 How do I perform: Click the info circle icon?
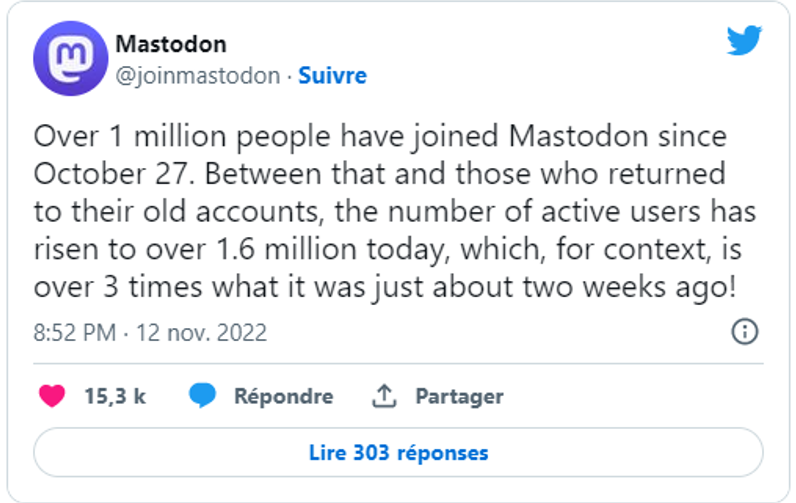[x=744, y=332]
